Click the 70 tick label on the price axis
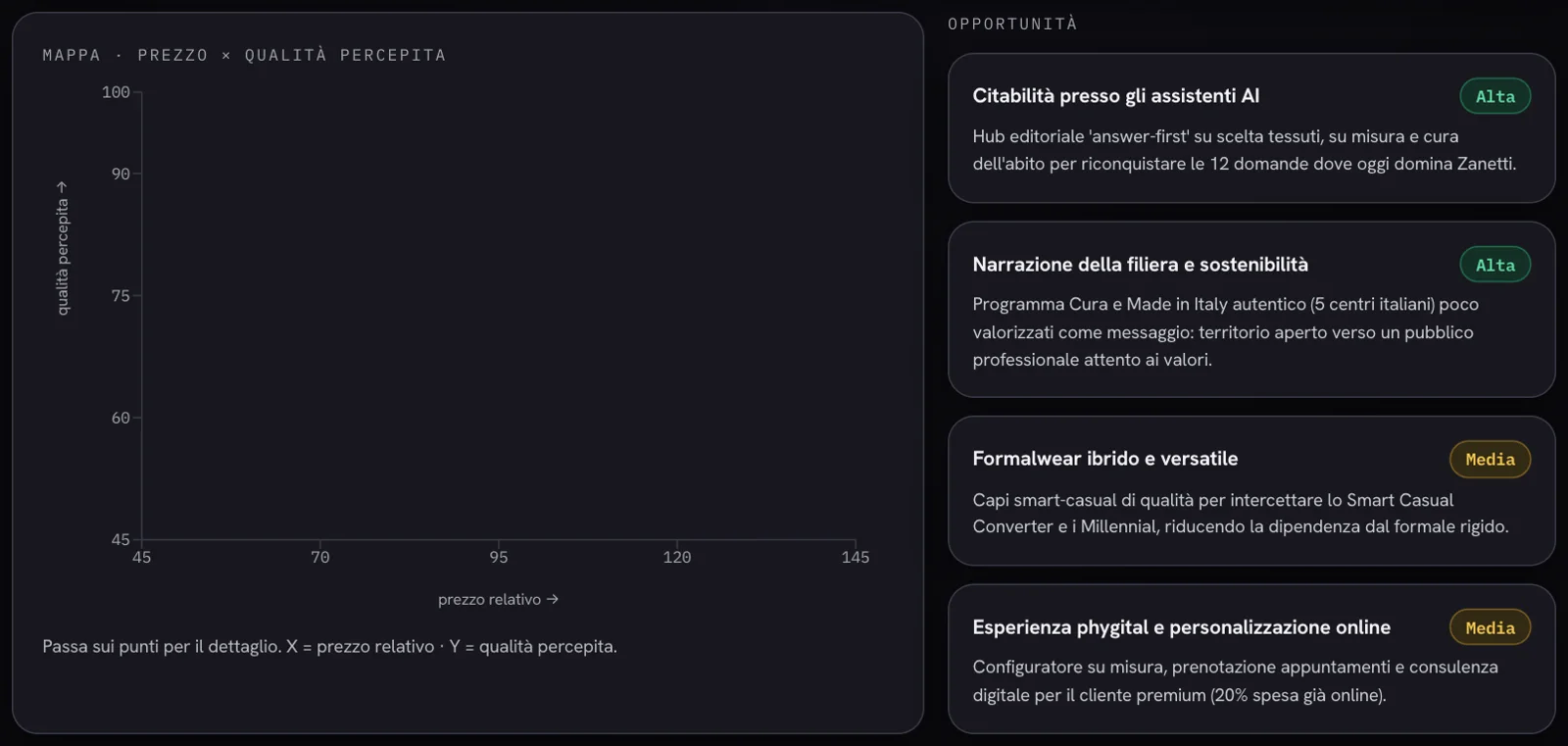This screenshot has height=746, width=1568. pos(320,557)
